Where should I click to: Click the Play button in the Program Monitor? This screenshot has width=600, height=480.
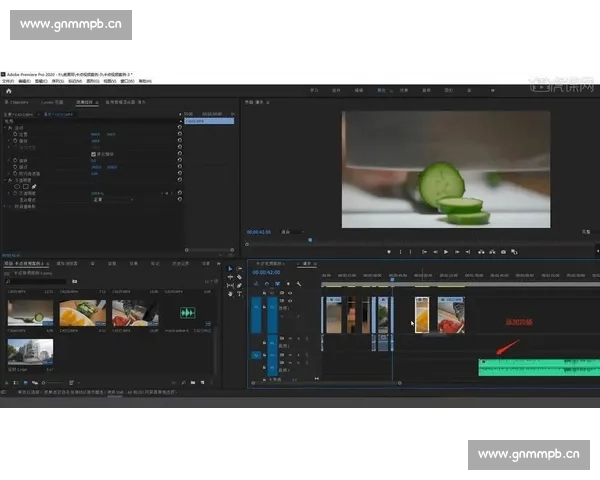point(446,251)
